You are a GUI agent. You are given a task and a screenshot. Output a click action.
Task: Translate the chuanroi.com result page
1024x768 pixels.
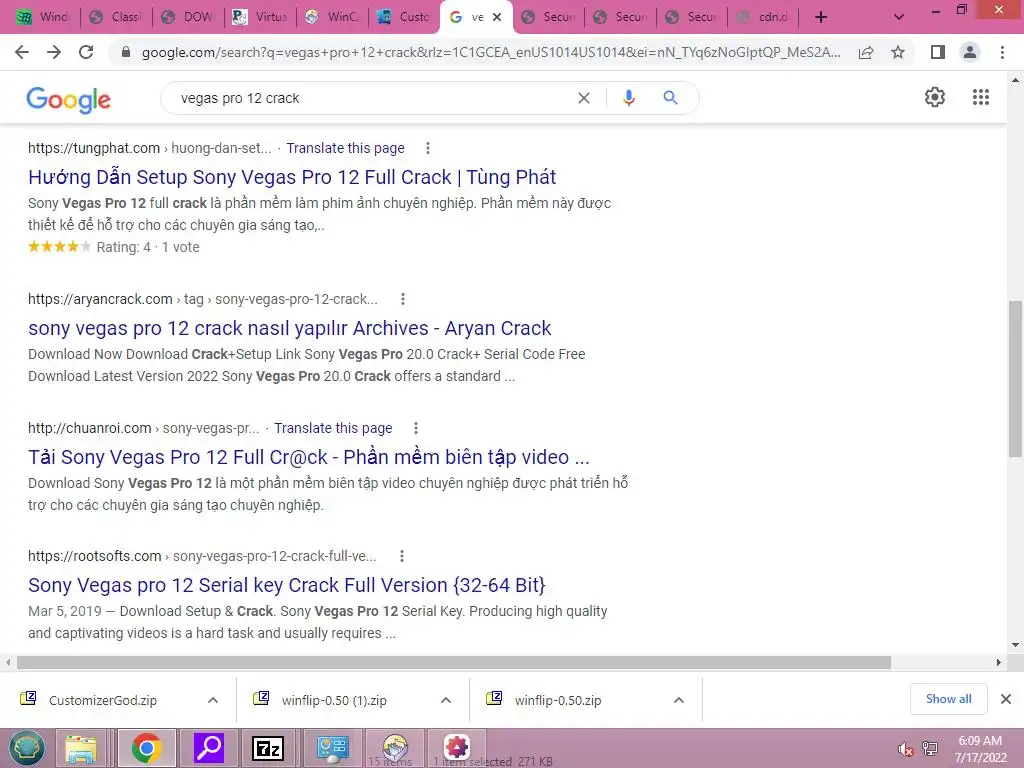click(x=333, y=428)
